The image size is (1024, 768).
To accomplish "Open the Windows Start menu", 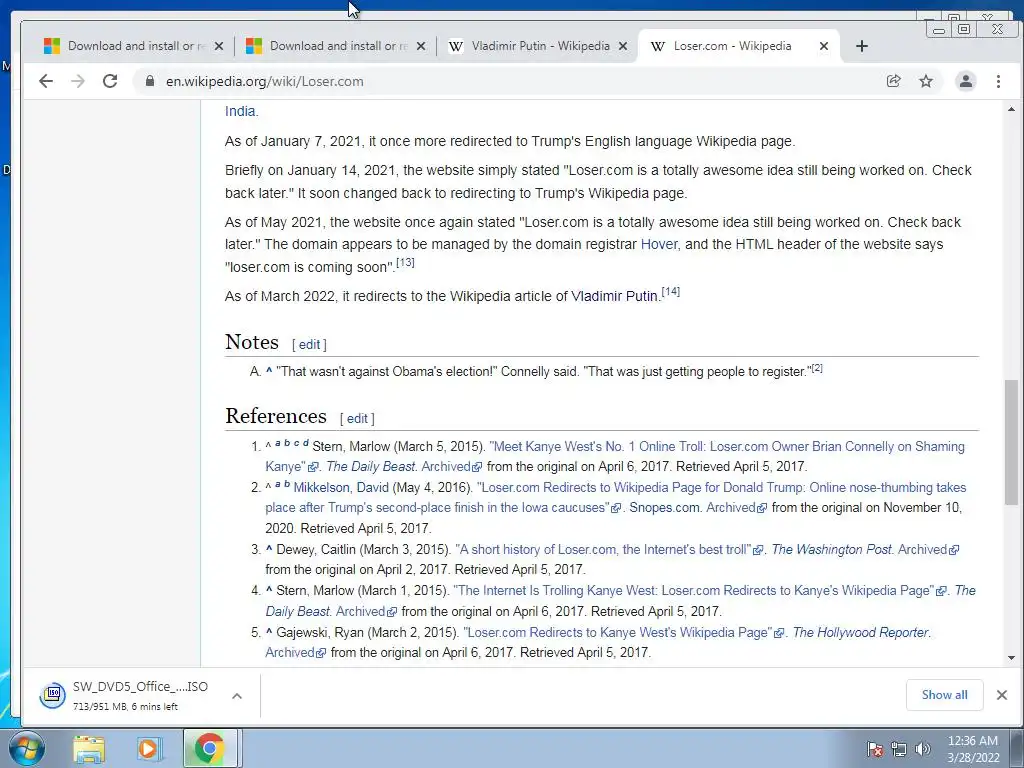I will (26, 748).
